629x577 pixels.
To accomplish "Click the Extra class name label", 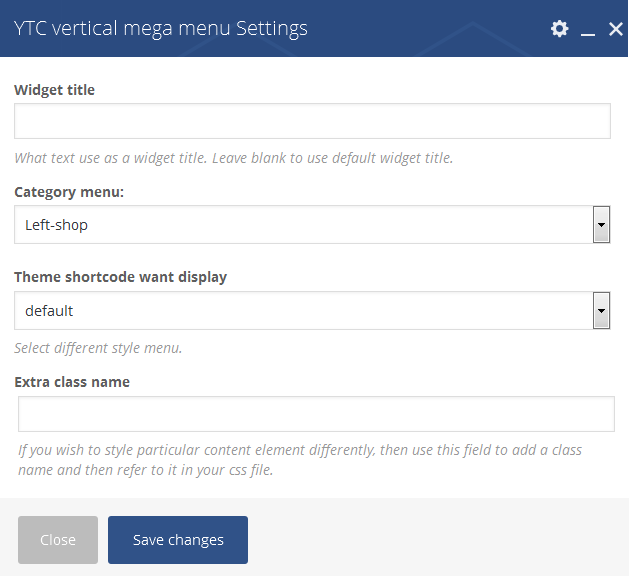I will coord(72,382).
